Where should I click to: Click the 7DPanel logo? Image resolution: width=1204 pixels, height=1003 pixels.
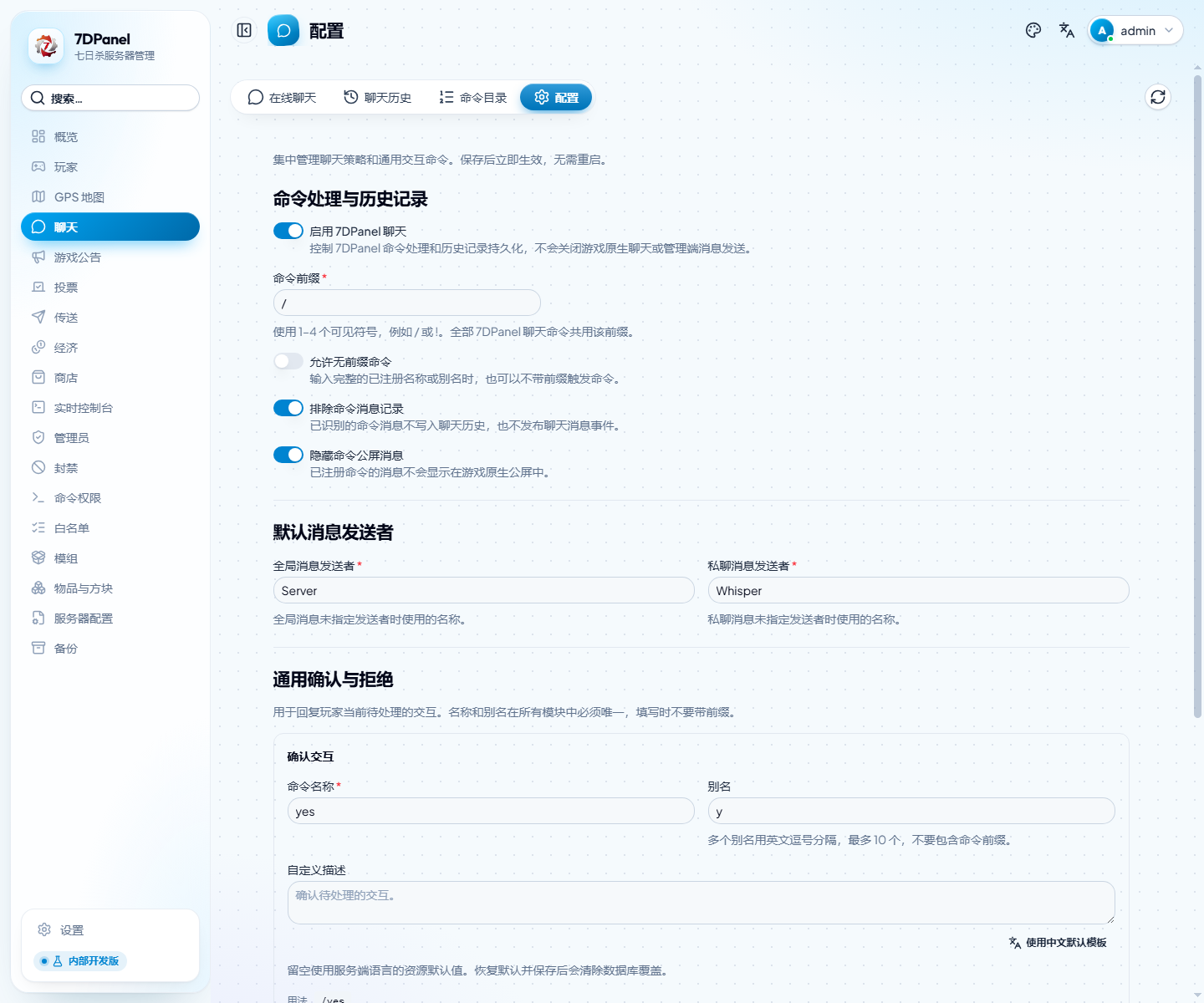coord(46,47)
